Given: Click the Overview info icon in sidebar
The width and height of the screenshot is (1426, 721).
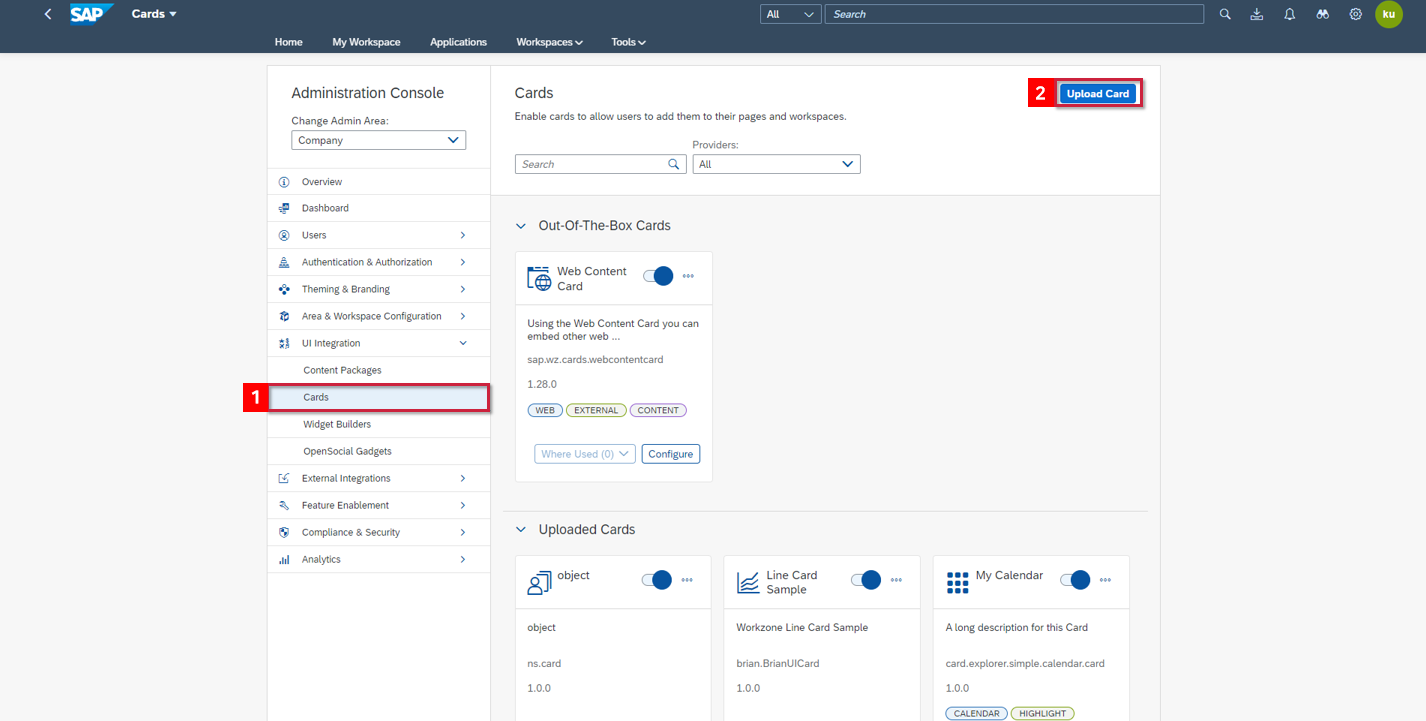Looking at the screenshot, I should [x=284, y=182].
